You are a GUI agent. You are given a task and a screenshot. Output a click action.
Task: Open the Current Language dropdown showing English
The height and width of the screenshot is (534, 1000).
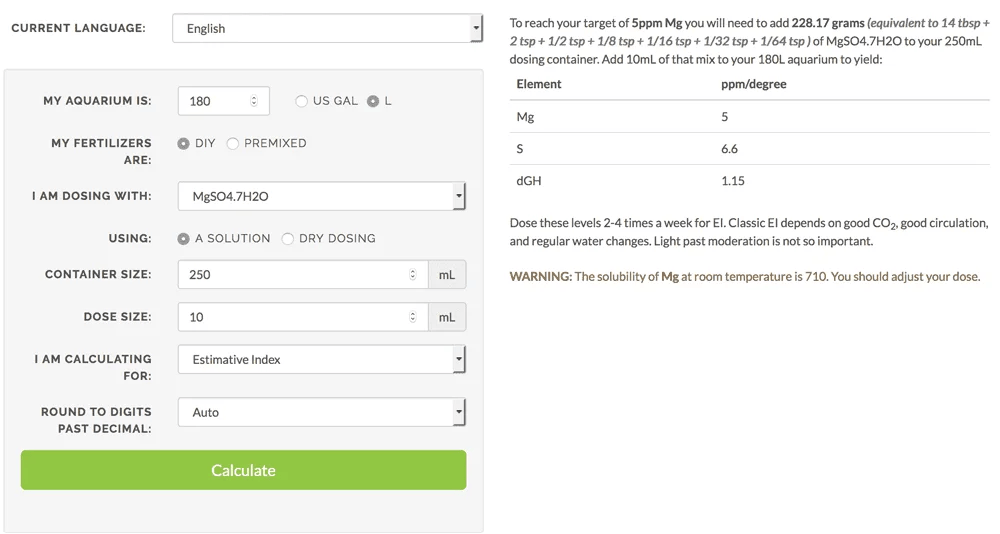pos(327,29)
